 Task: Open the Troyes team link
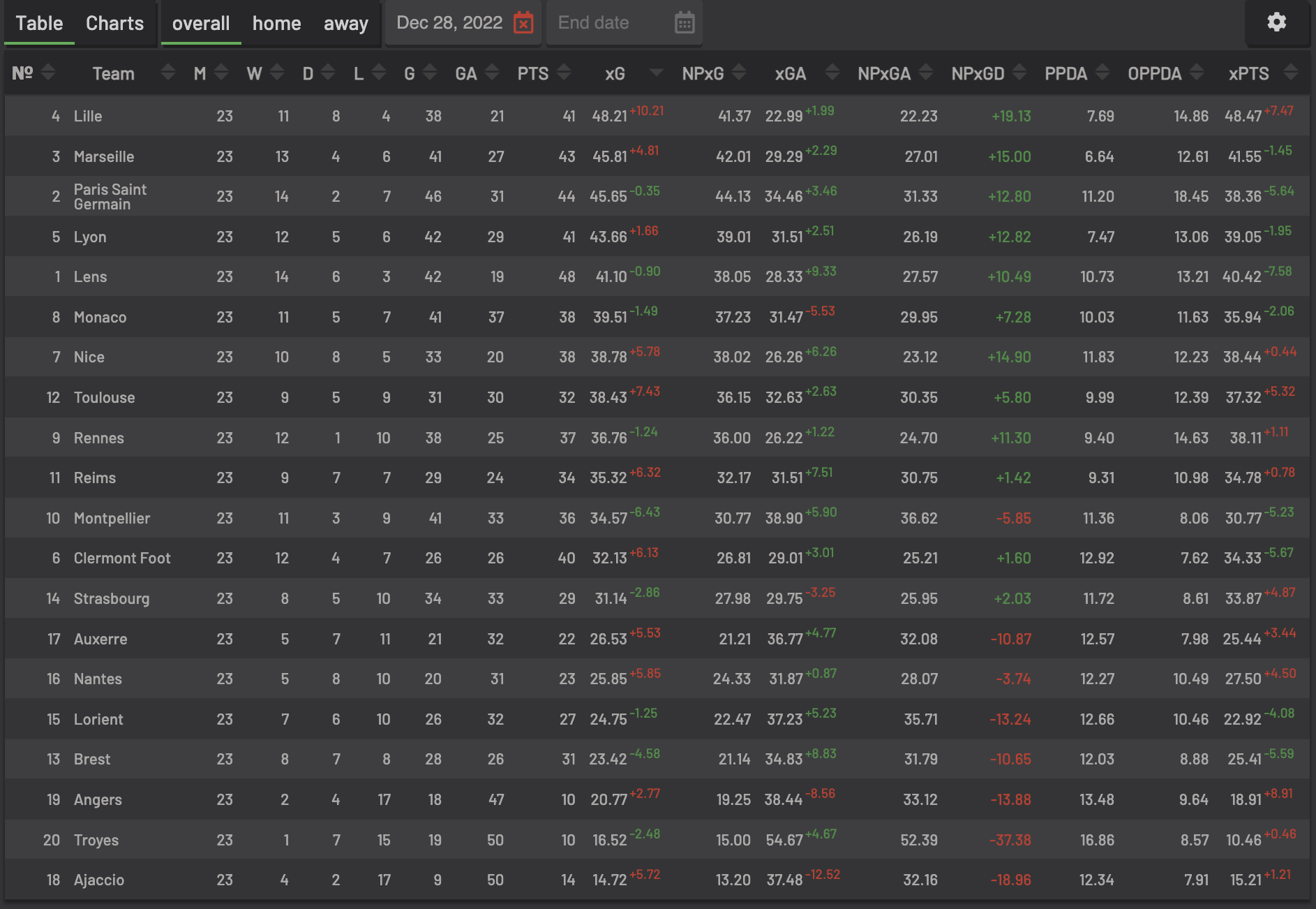coord(96,840)
